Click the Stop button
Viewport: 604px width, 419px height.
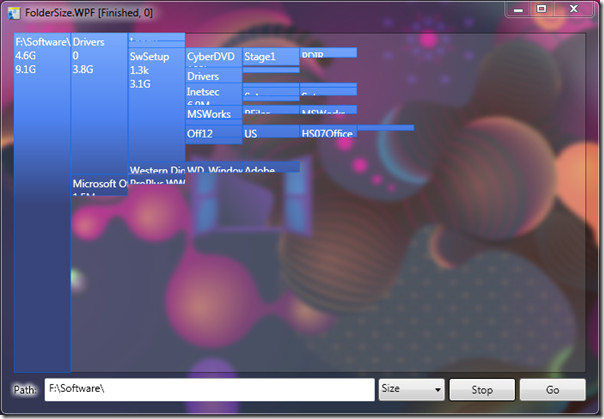[x=482, y=390]
